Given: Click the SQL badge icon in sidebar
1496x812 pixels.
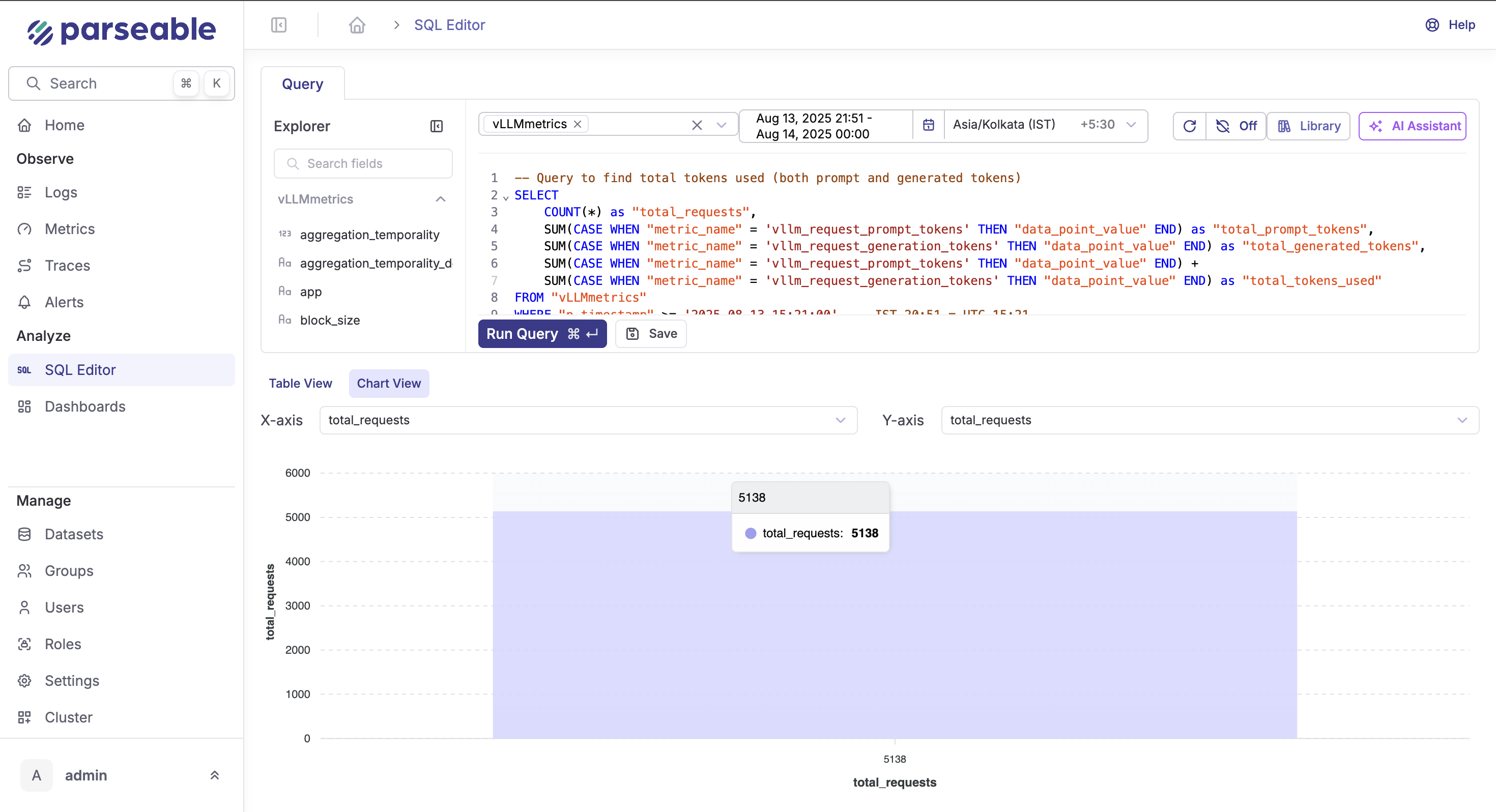Looking at the screenshot, I should coord(24,370).
